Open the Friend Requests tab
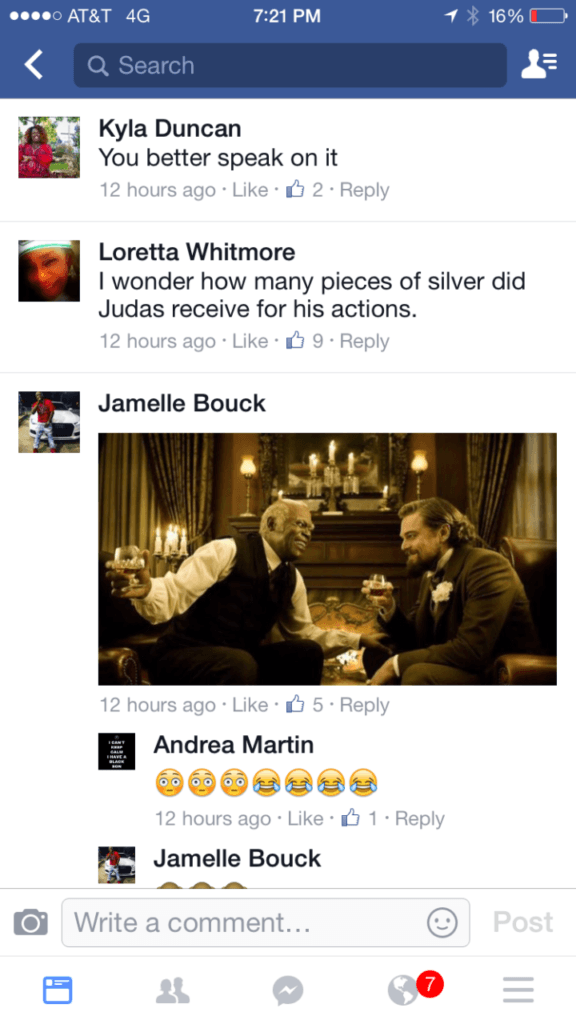 click(x=173, y=990)
